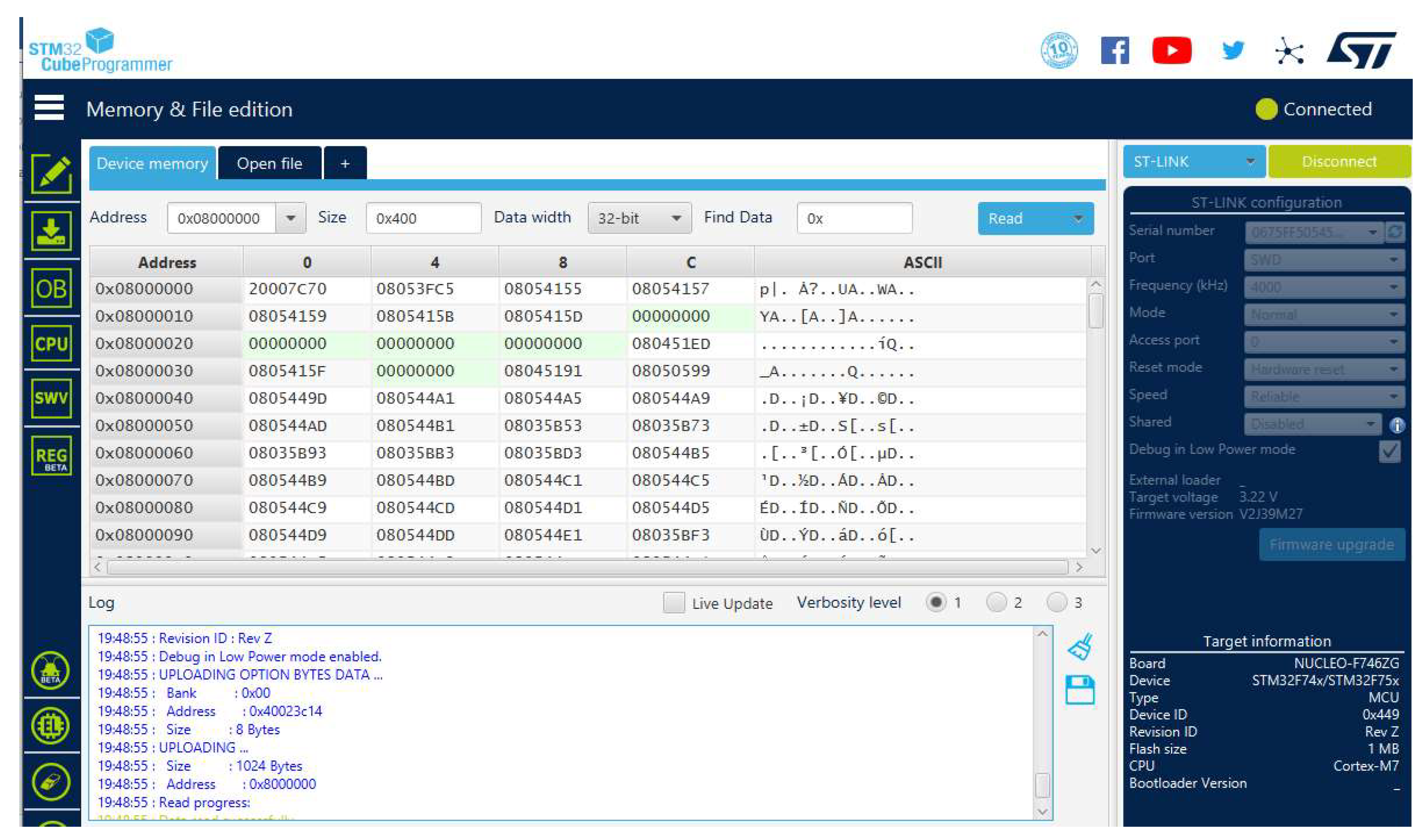Type a value in the Find Data field
Screen dimensions: 1426x840
coord(855,219)
